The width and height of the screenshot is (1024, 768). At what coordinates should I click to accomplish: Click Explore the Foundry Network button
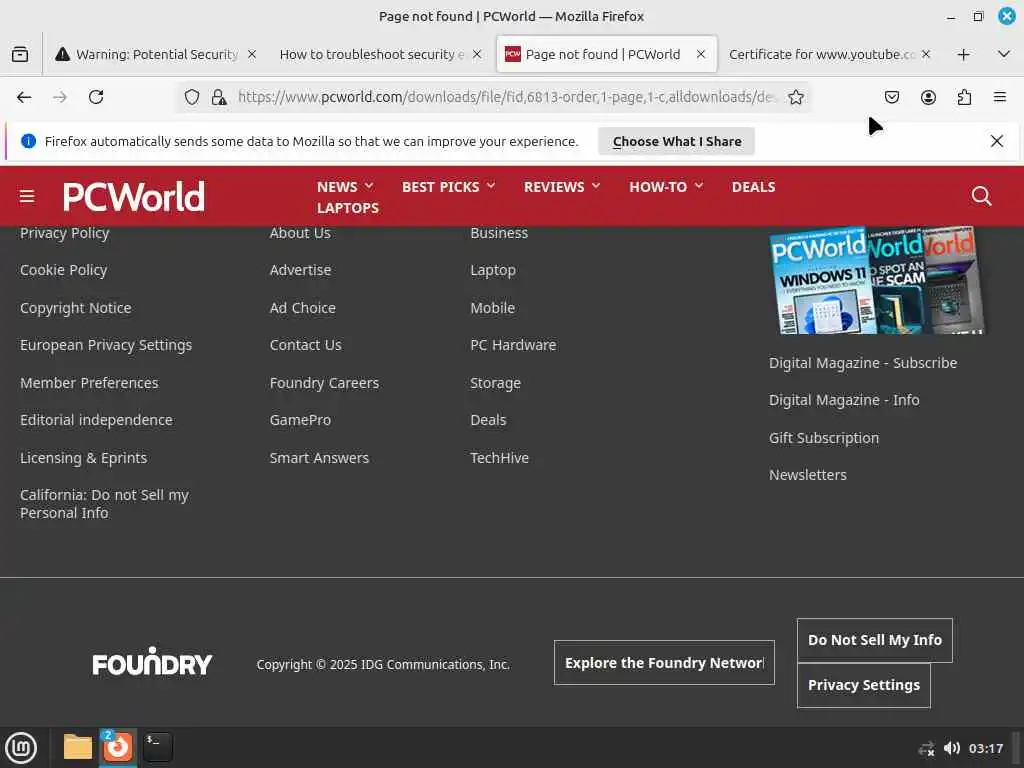pos(664,663)
